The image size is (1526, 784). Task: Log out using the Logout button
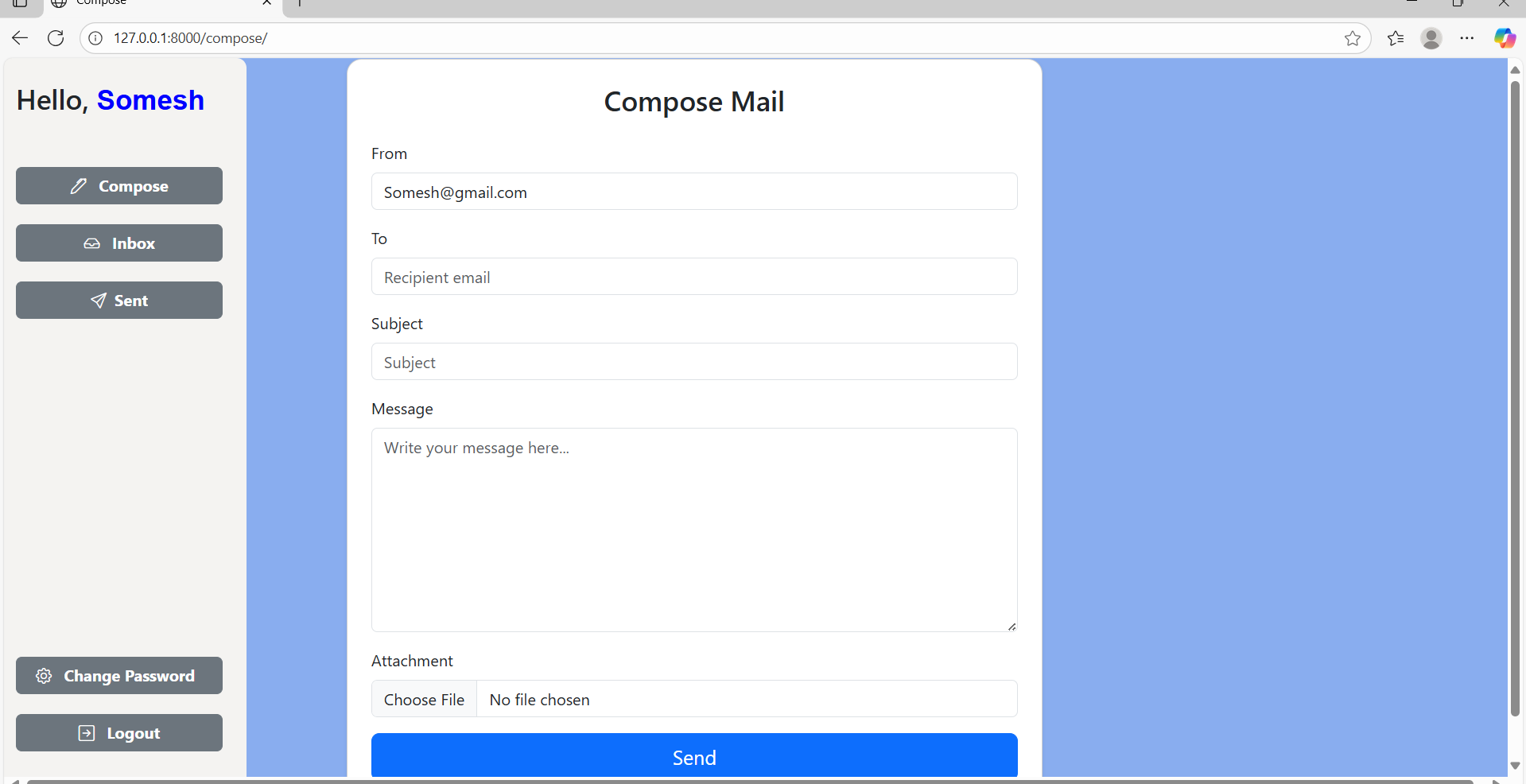[119, 733]
